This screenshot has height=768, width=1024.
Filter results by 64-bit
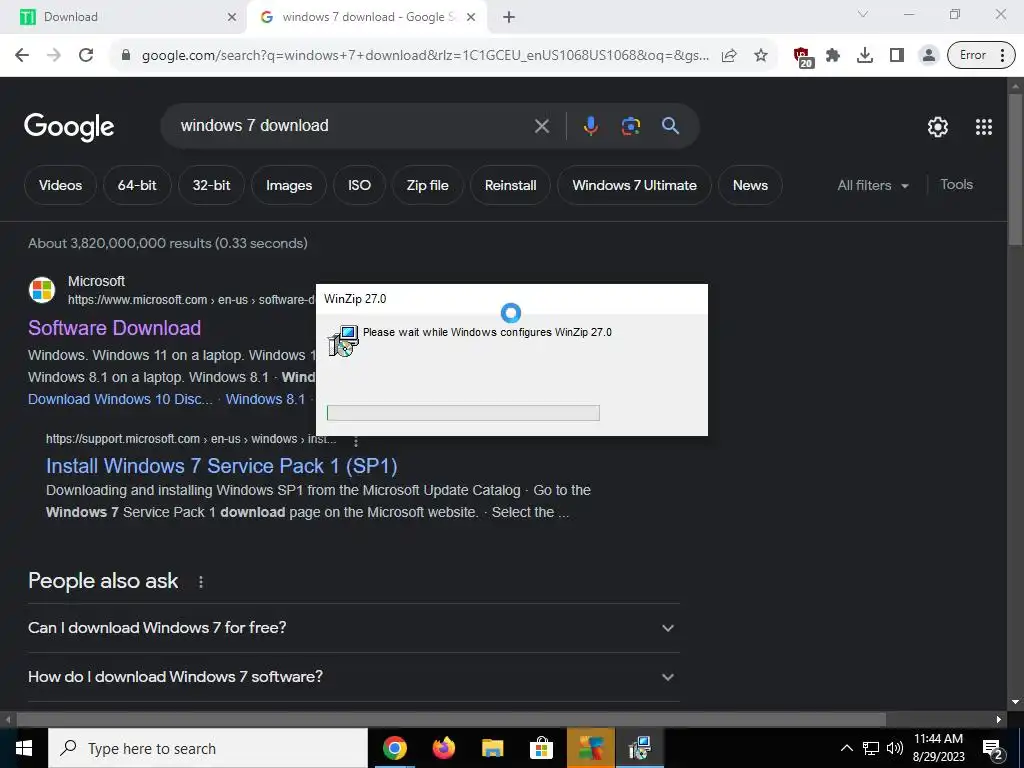coord(137,185)
